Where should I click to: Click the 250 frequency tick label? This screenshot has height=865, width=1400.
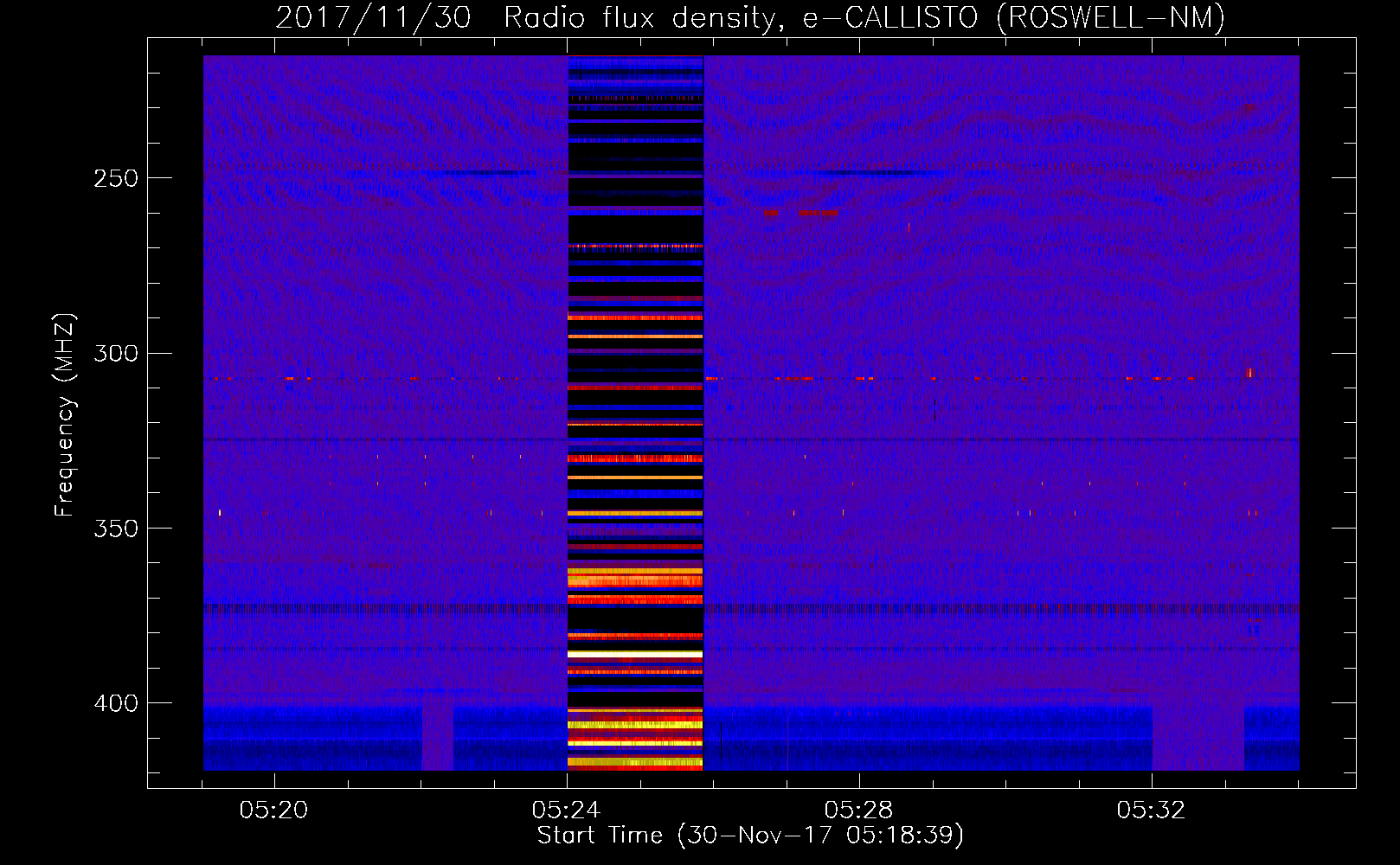[116, 178]
